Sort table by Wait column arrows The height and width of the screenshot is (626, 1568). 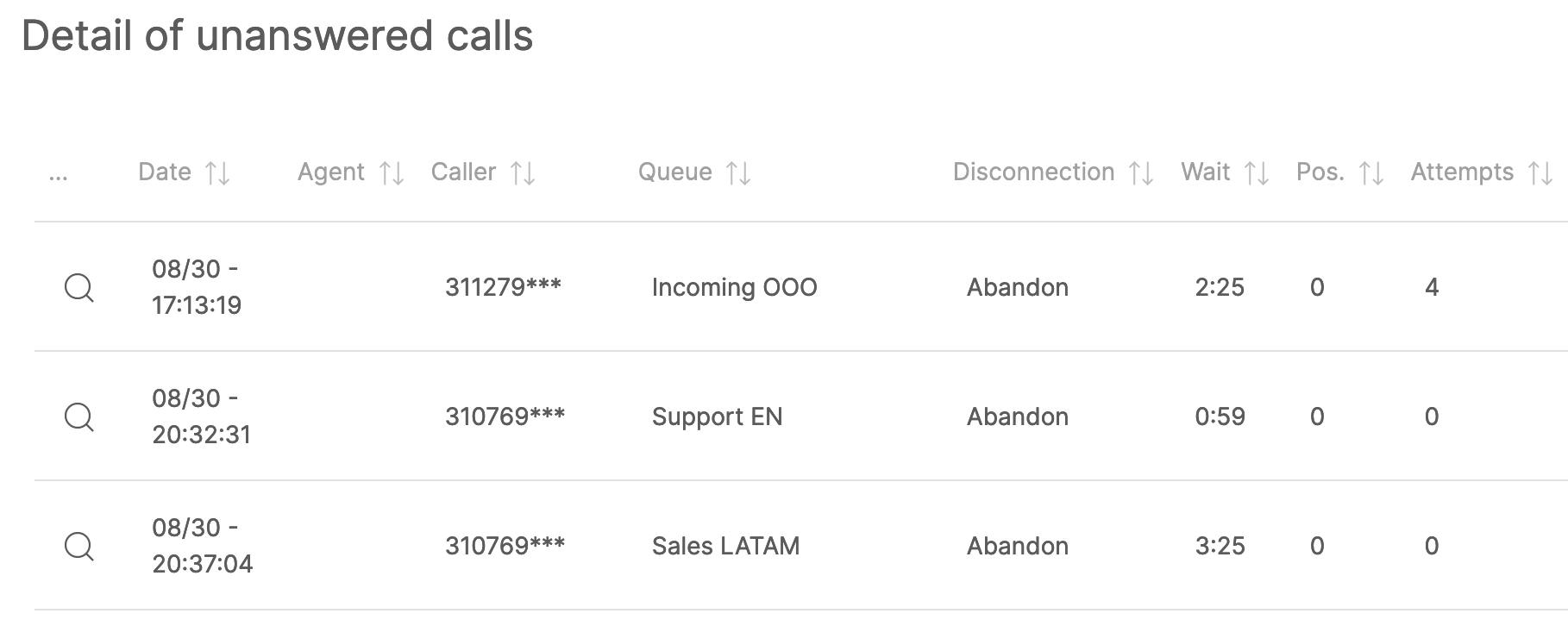[x=1257, y=173]
